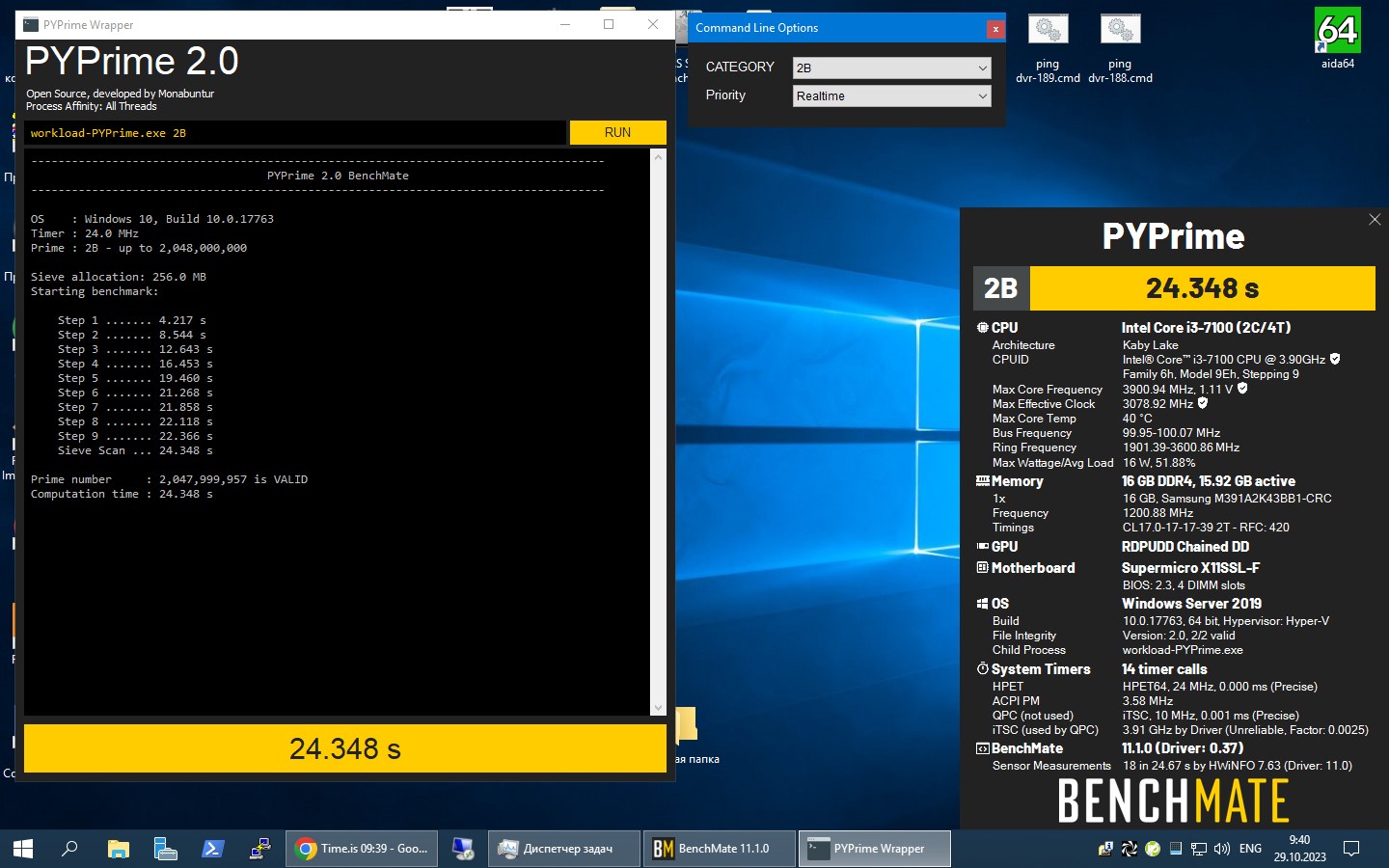Click the ENG language indicator

tap(1250, 849)
